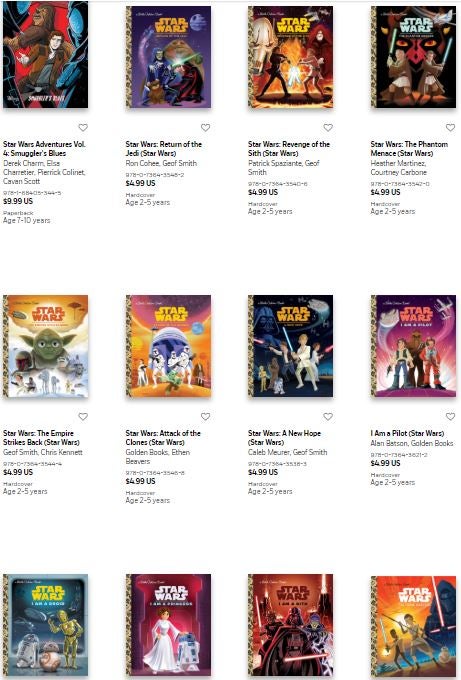This screenshot has width=461, height=680.
Task: Click Attack of the Clones book cover
Action: point(168,346)
